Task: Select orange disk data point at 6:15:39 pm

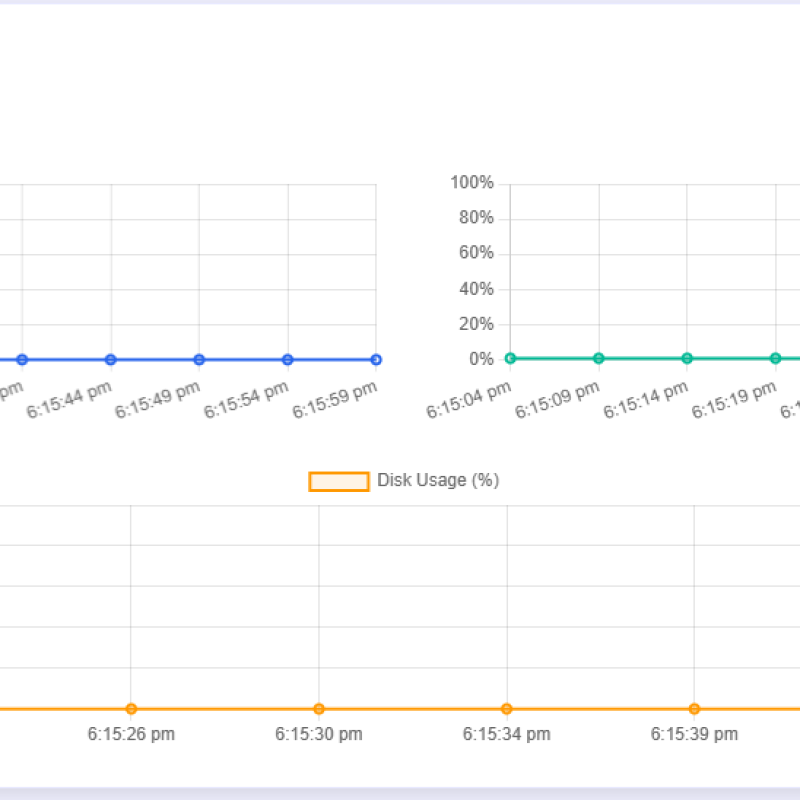Action: pyautogui.click(x=694, y=709)
